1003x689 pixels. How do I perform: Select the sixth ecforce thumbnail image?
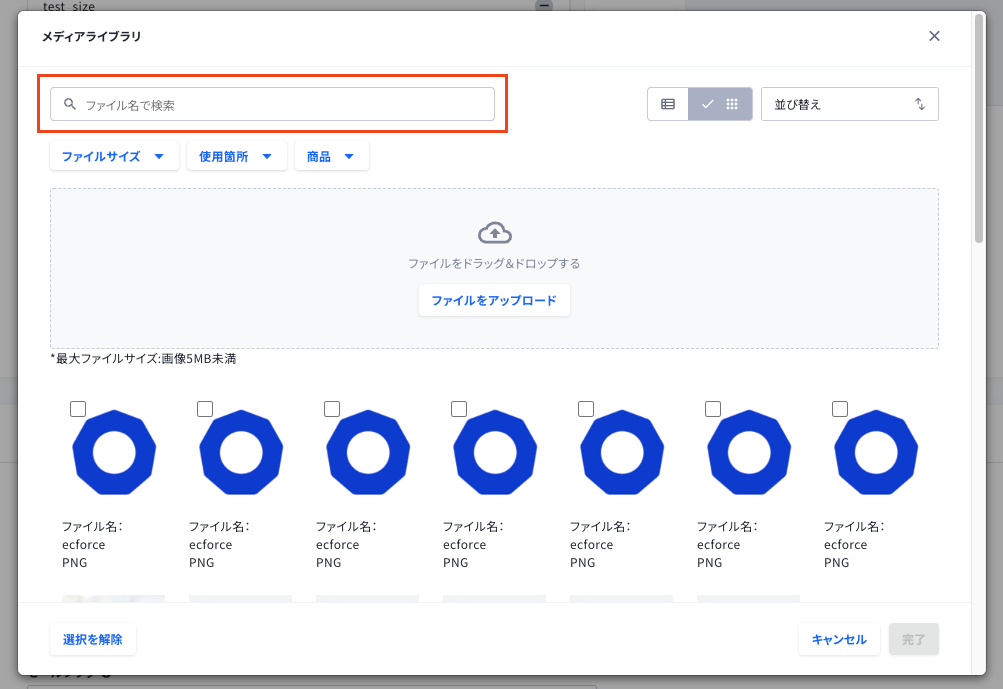click(x=749, y=452)
